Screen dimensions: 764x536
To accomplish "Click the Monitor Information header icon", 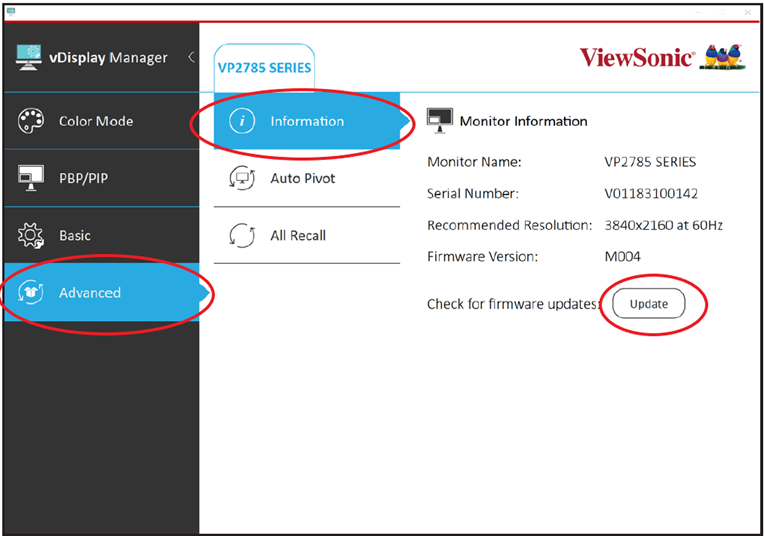I will (x=439, y=120).
